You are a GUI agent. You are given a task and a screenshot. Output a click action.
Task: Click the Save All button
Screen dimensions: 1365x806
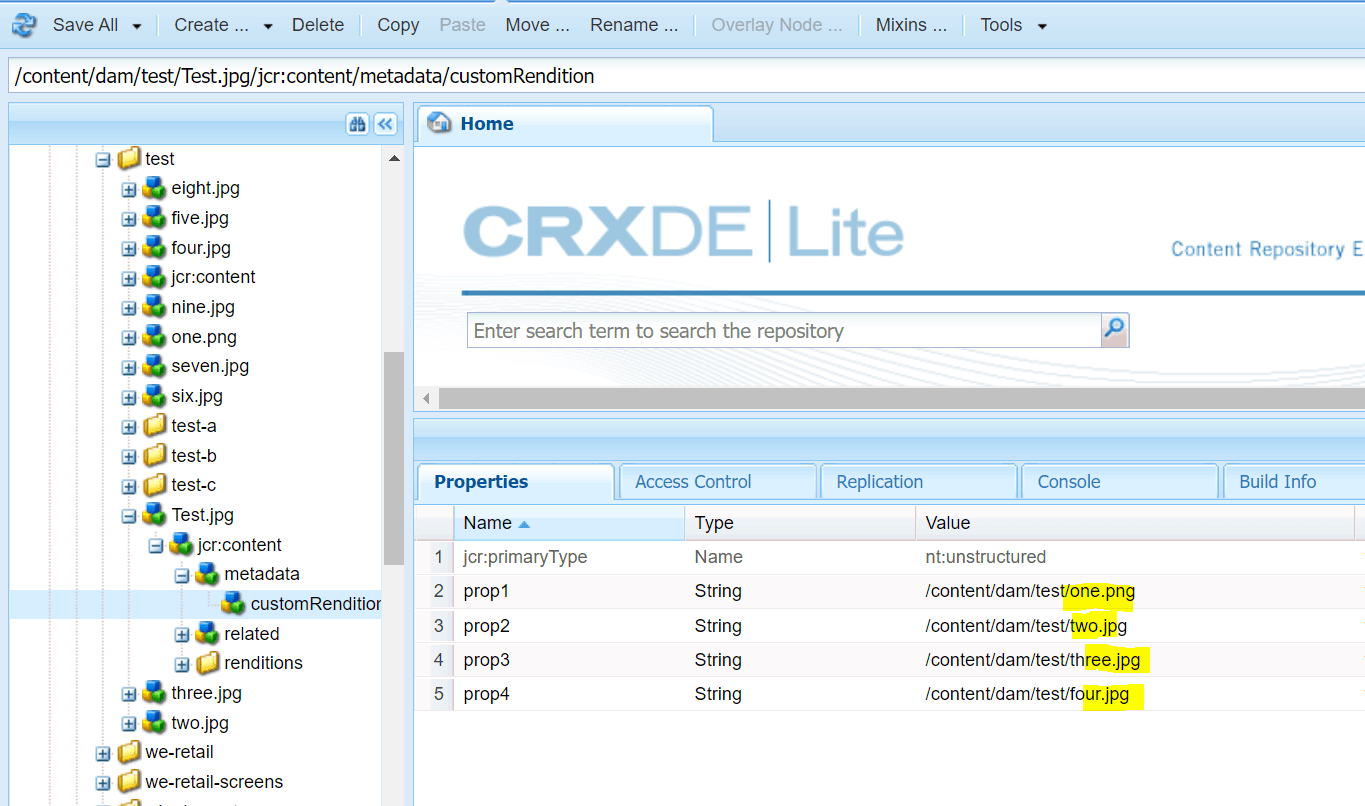click(84, 24)
